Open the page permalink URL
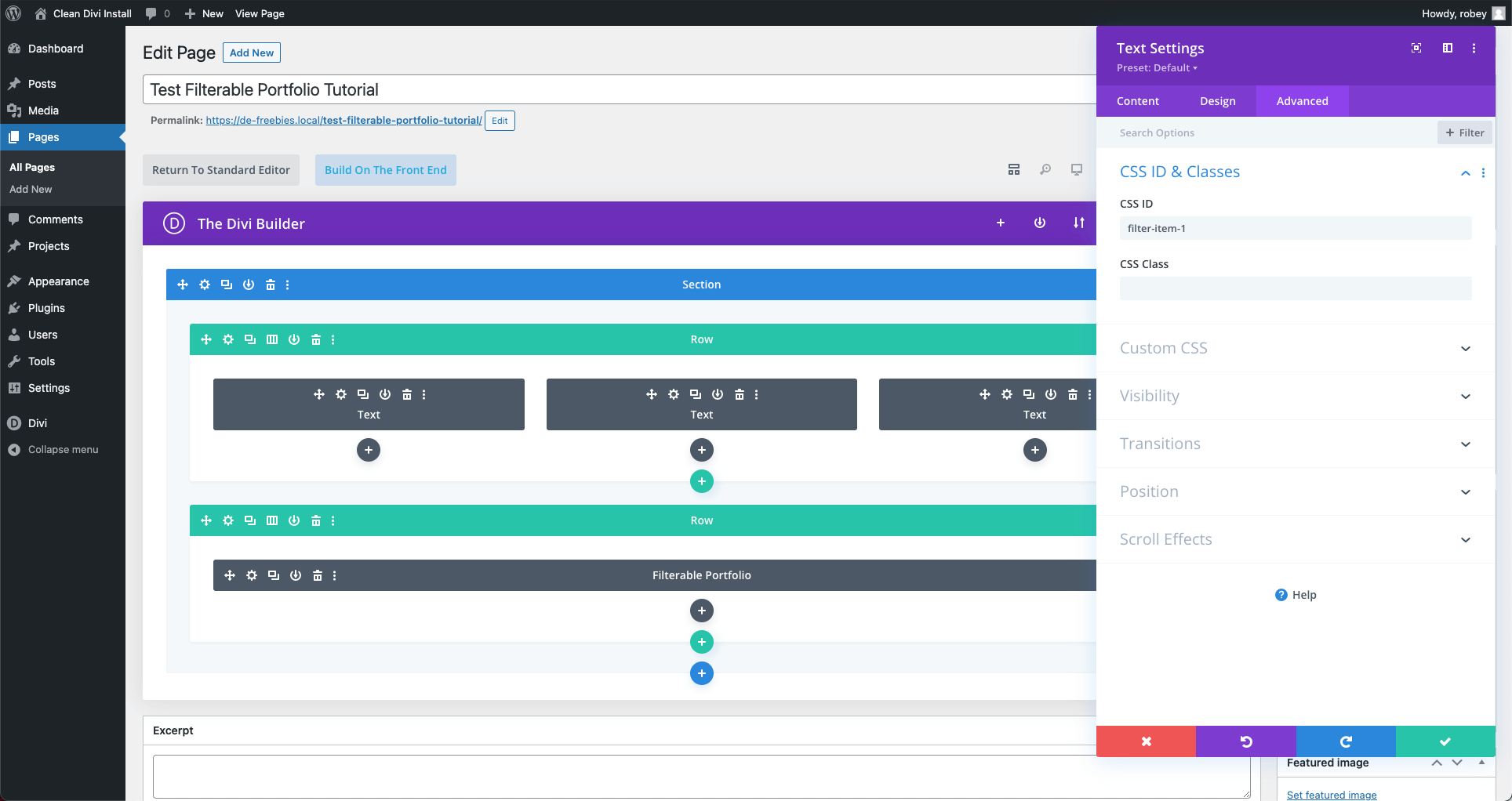 (x=343, y=120)
